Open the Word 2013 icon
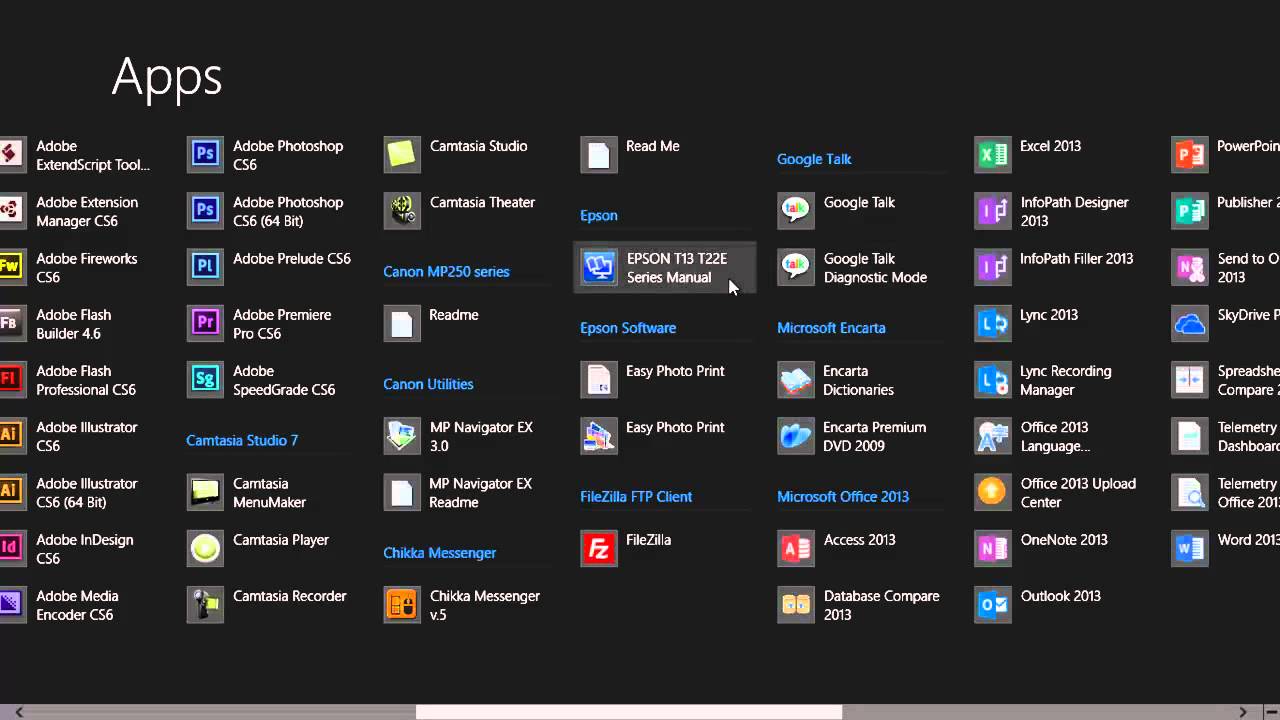 [1190, 548]
